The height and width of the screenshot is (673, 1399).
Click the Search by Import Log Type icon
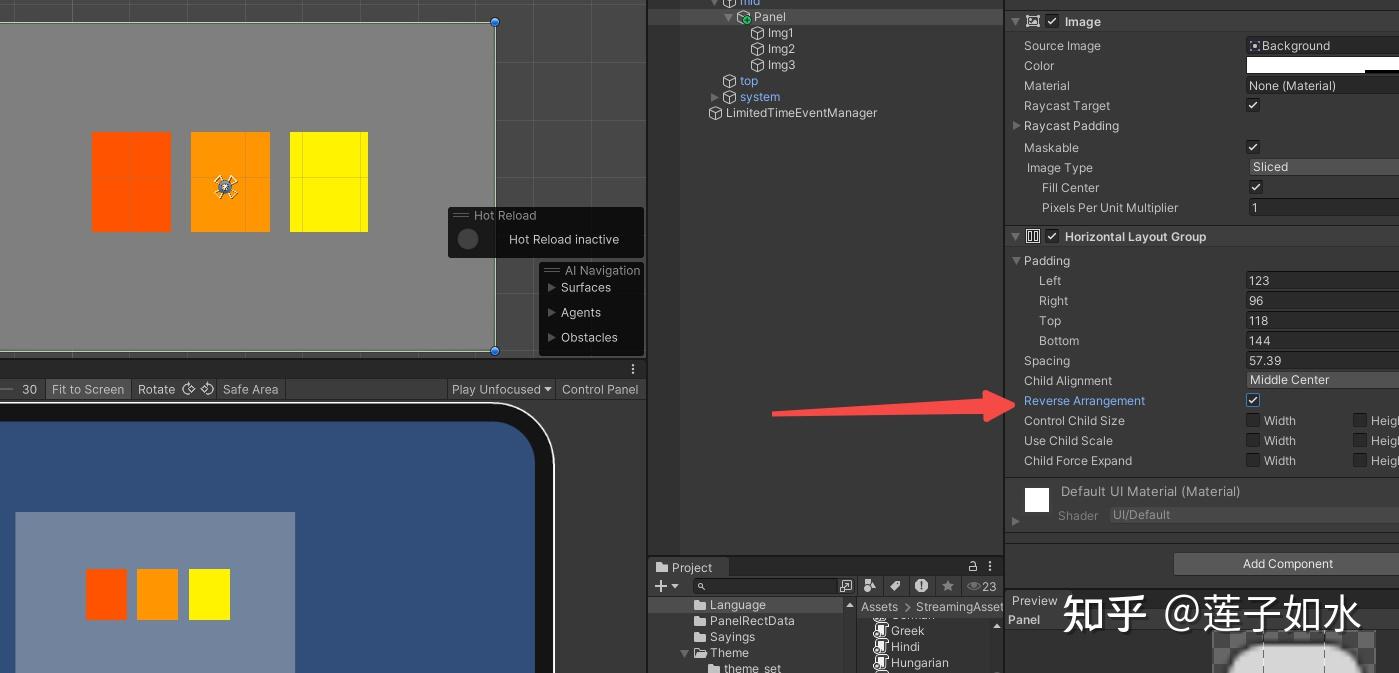(921, 586)
